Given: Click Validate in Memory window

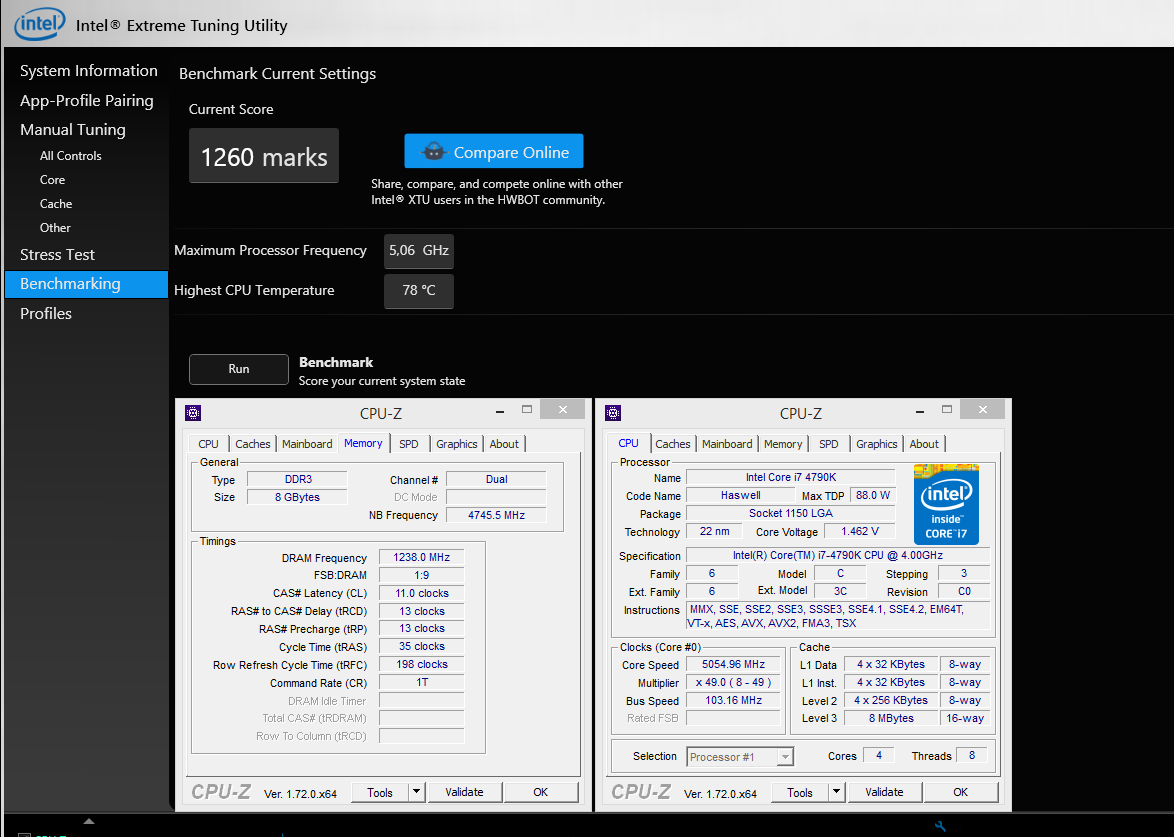Looking at the screenshot, I should tap(464, 792).
